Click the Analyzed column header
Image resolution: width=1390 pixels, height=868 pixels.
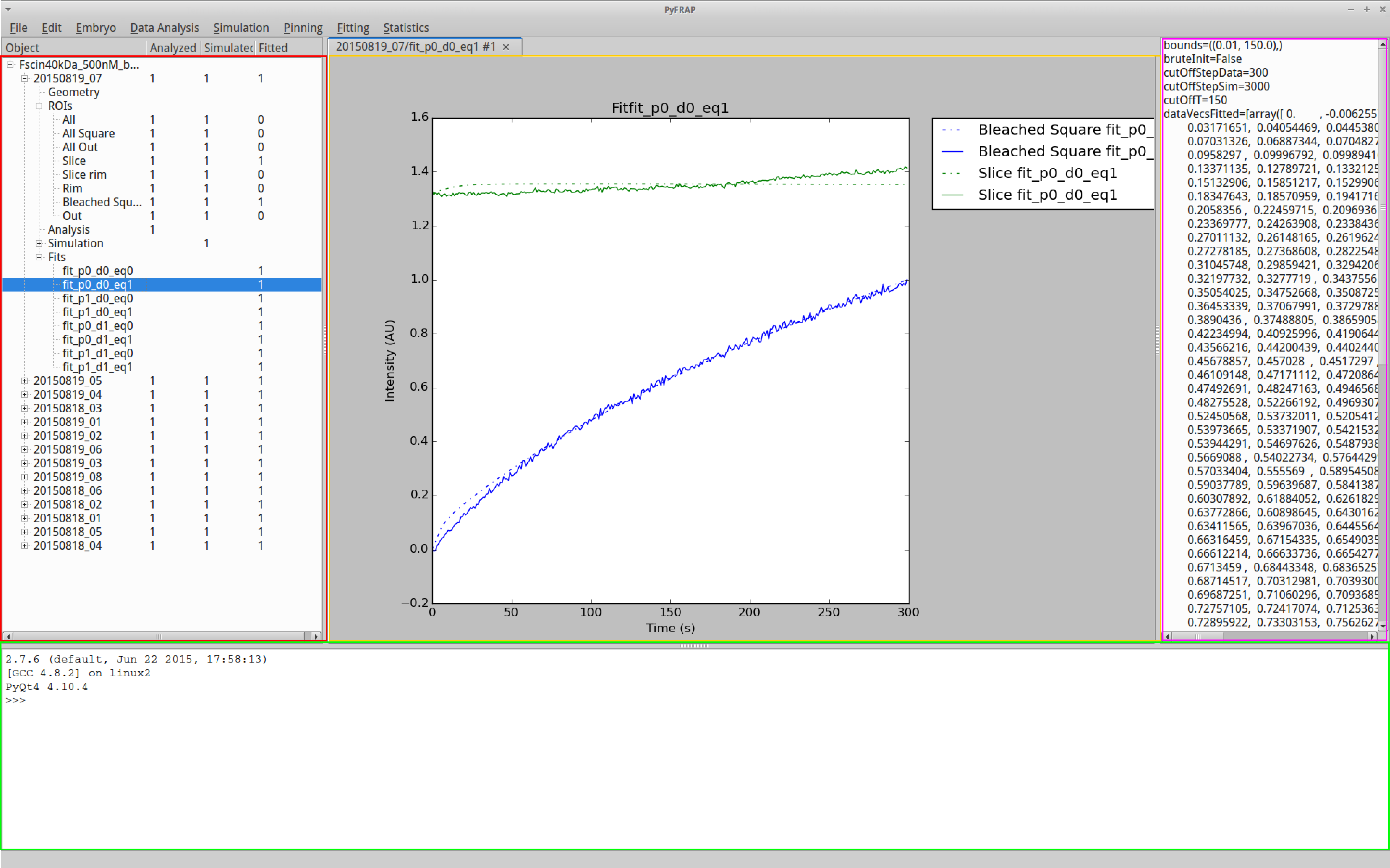[173, 48]
